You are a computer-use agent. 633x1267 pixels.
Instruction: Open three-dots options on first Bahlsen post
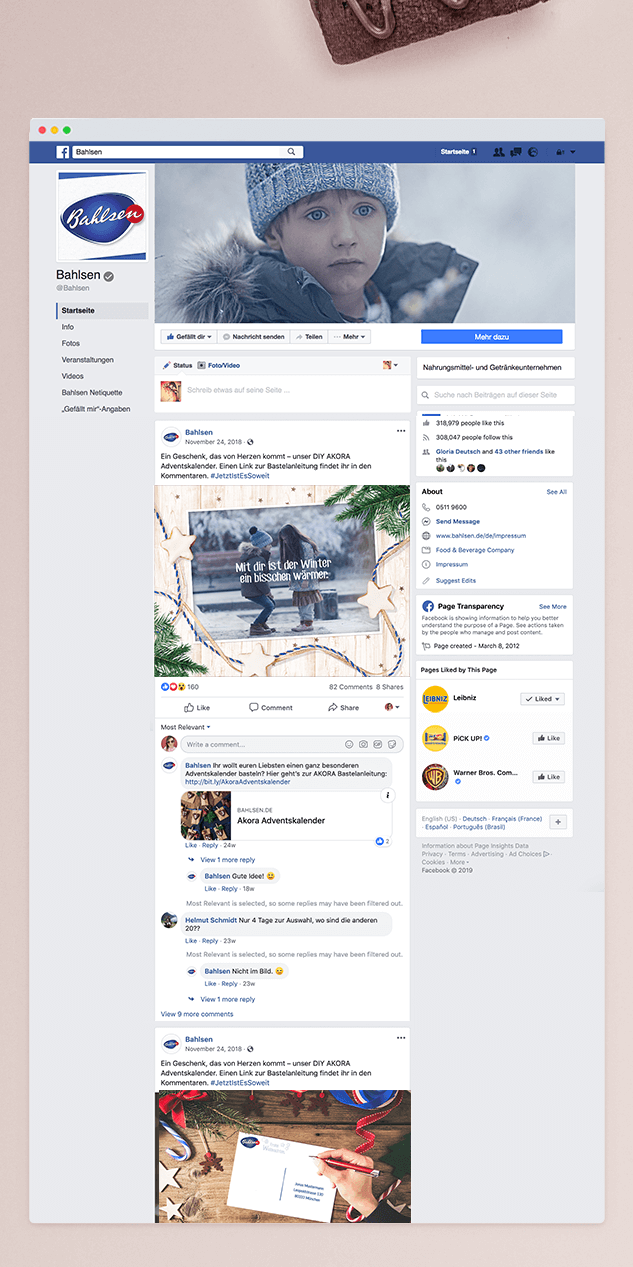coord(401,431)
